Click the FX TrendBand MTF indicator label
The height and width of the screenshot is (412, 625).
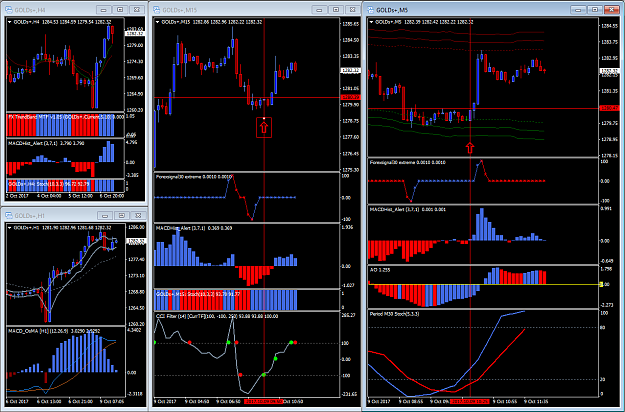pyautogui.click(x=66, y=117)
